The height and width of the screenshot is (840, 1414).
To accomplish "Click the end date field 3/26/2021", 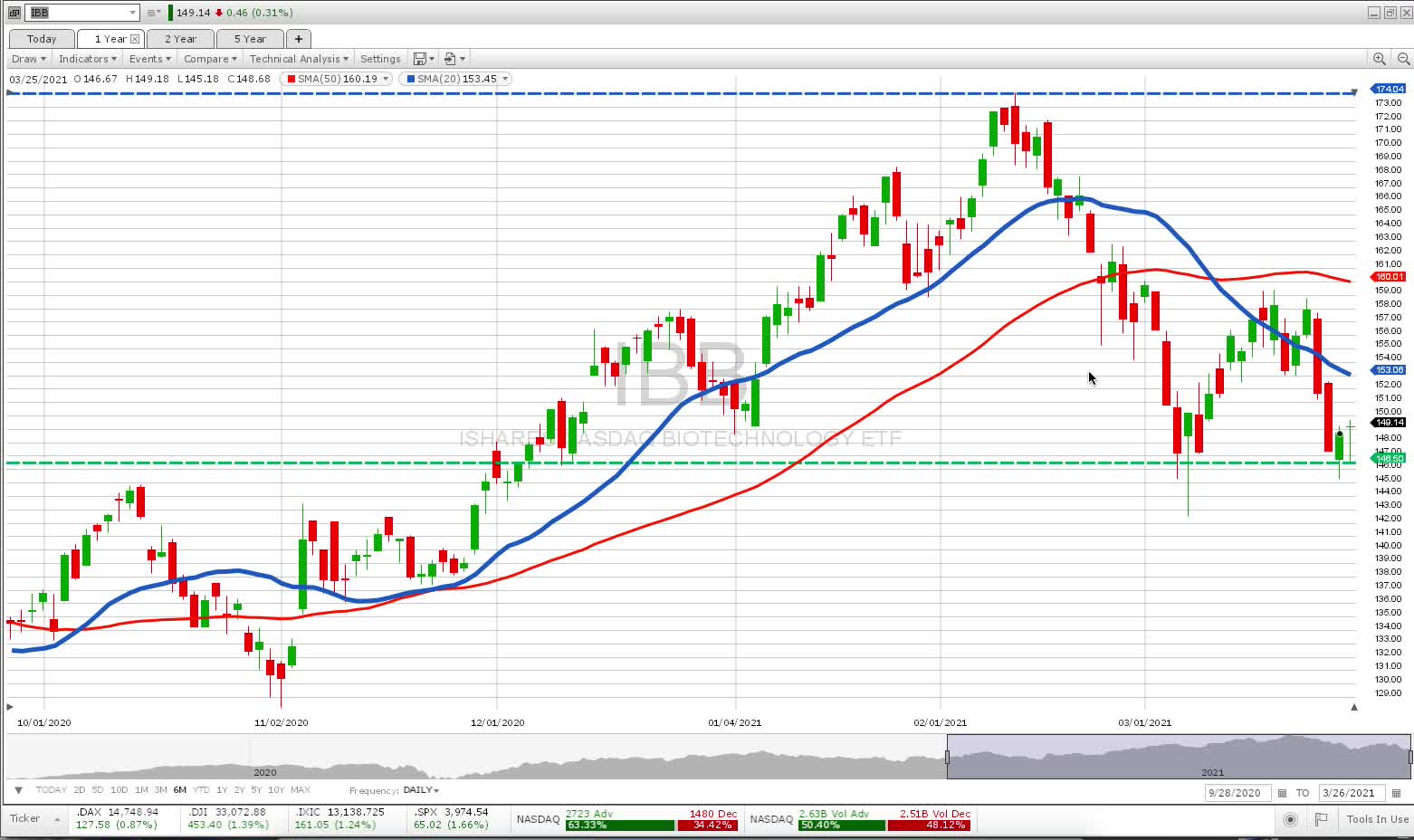I will pos(1352,793).
